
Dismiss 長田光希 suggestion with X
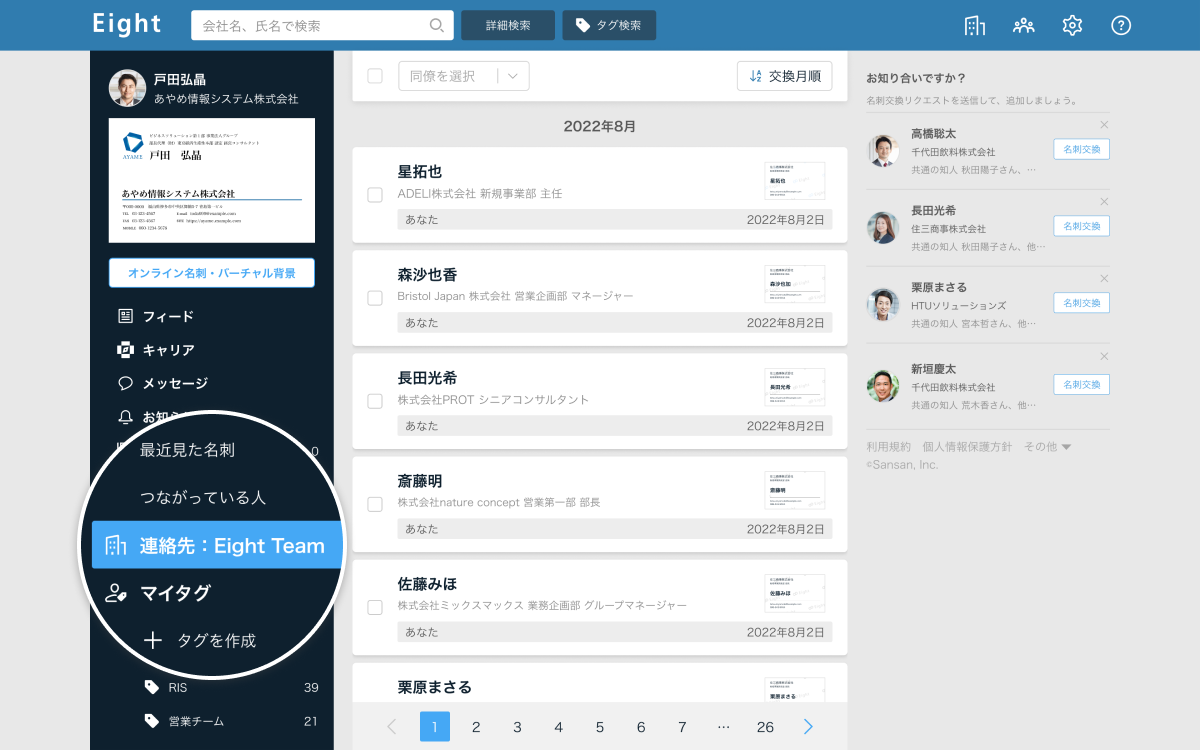[1104, 201]
